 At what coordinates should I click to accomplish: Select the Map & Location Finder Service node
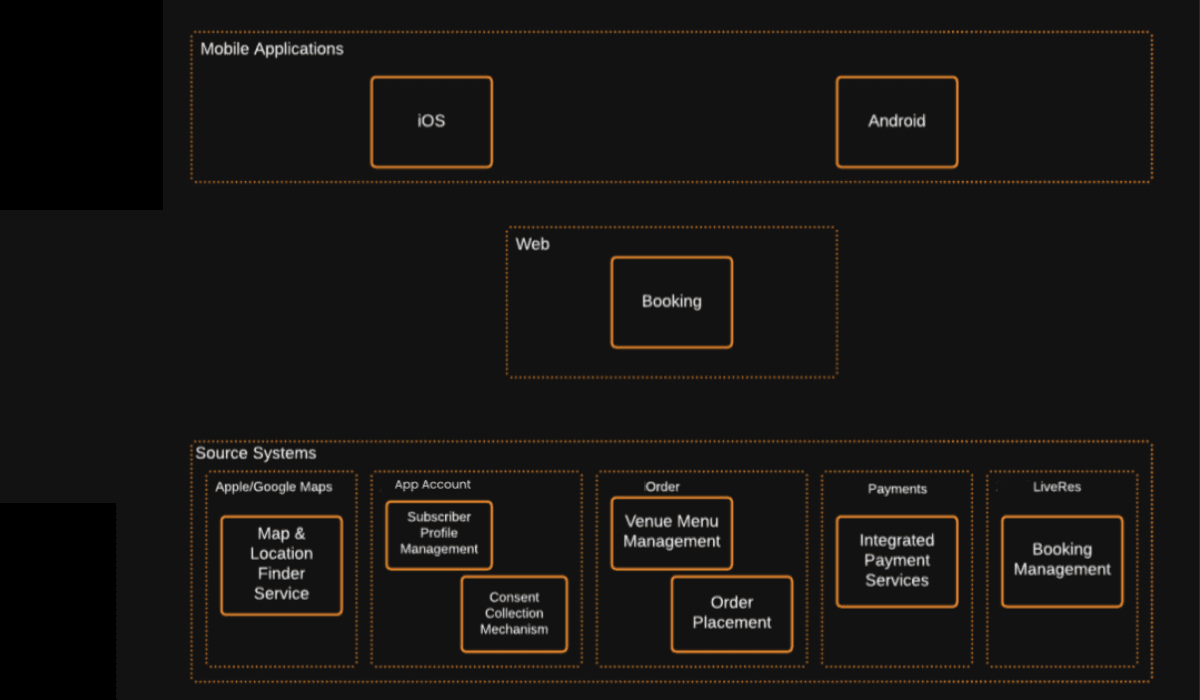(281, 564)
